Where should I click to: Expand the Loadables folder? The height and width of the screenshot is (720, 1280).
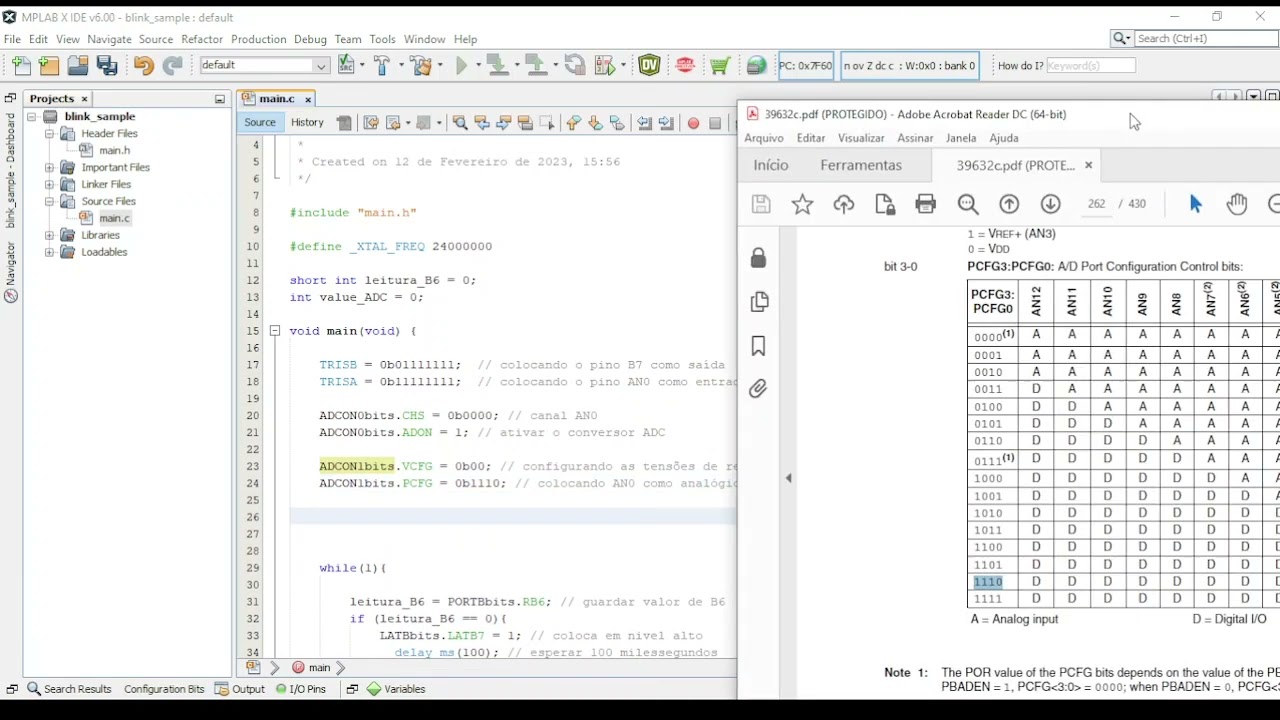(49, 253)
